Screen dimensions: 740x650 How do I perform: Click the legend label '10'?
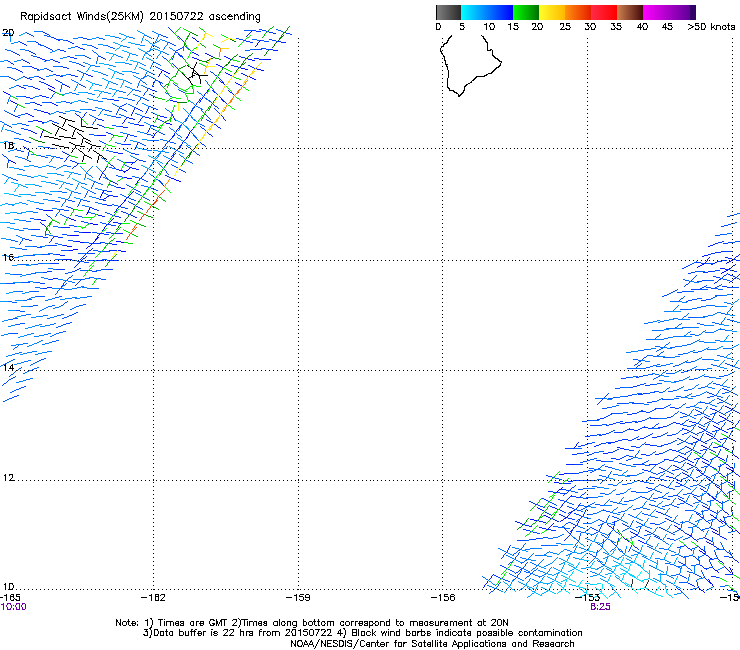[488, 27]
